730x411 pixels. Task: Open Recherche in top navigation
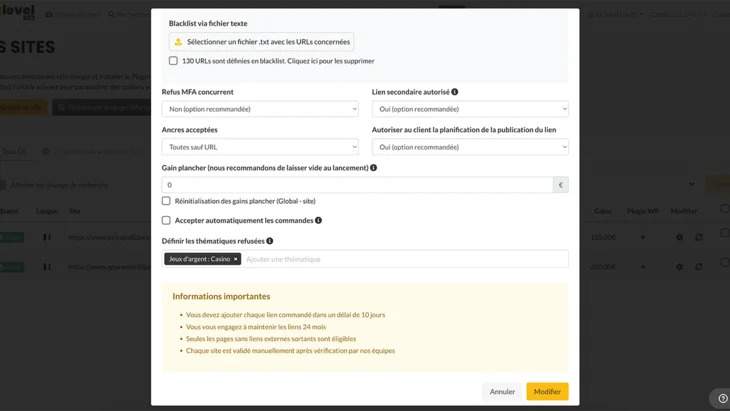(x=129, y=14)
